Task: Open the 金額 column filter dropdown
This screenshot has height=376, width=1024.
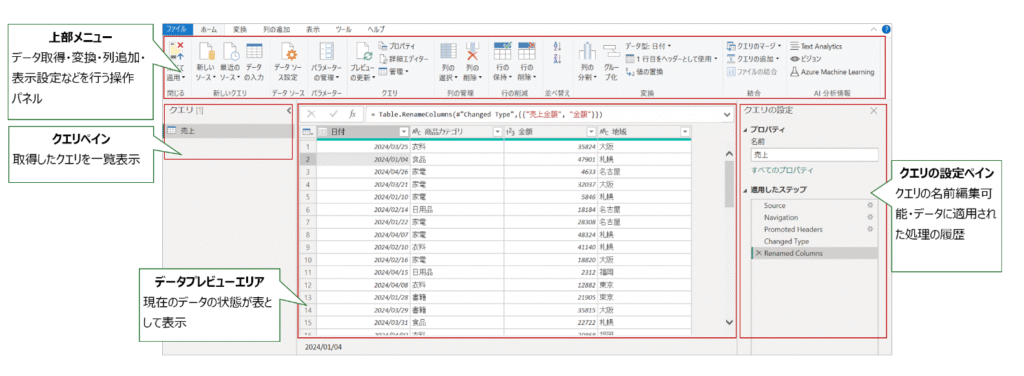Action: click(x=592, y=131)
